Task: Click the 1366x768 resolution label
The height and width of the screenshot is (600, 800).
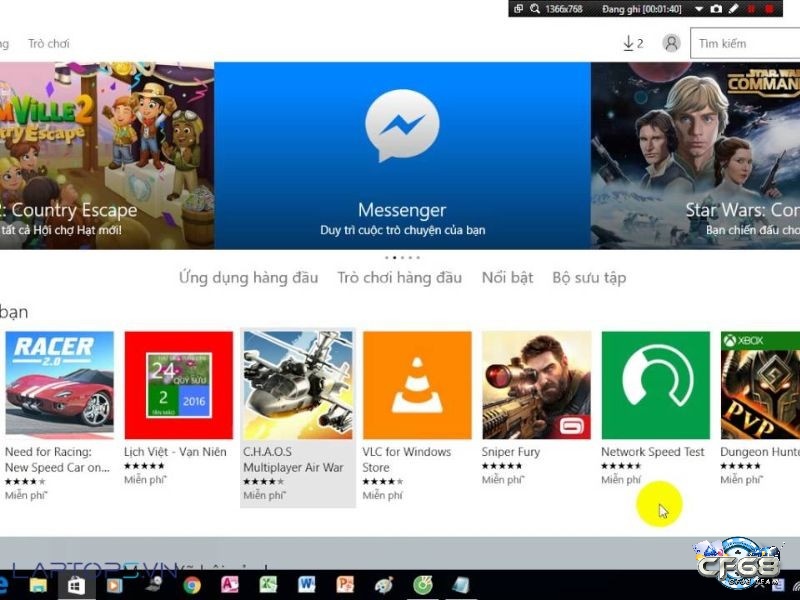Action: pos(564,9)
